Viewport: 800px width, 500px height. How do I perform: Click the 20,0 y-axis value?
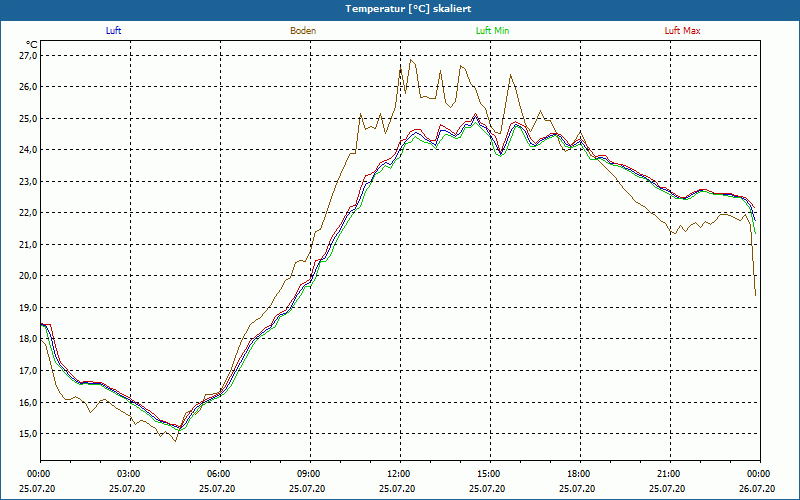tap(28, 276)
